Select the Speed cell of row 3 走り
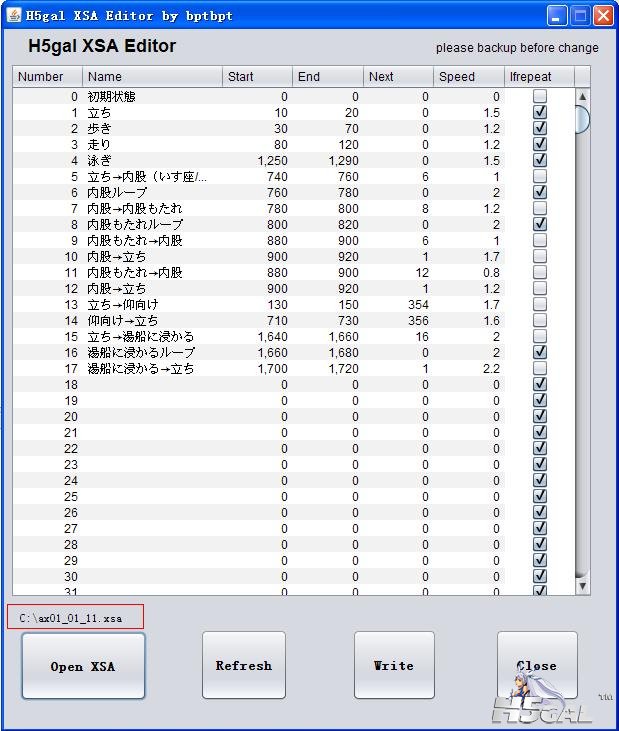619x731 pixels. (x=468, y=145)
